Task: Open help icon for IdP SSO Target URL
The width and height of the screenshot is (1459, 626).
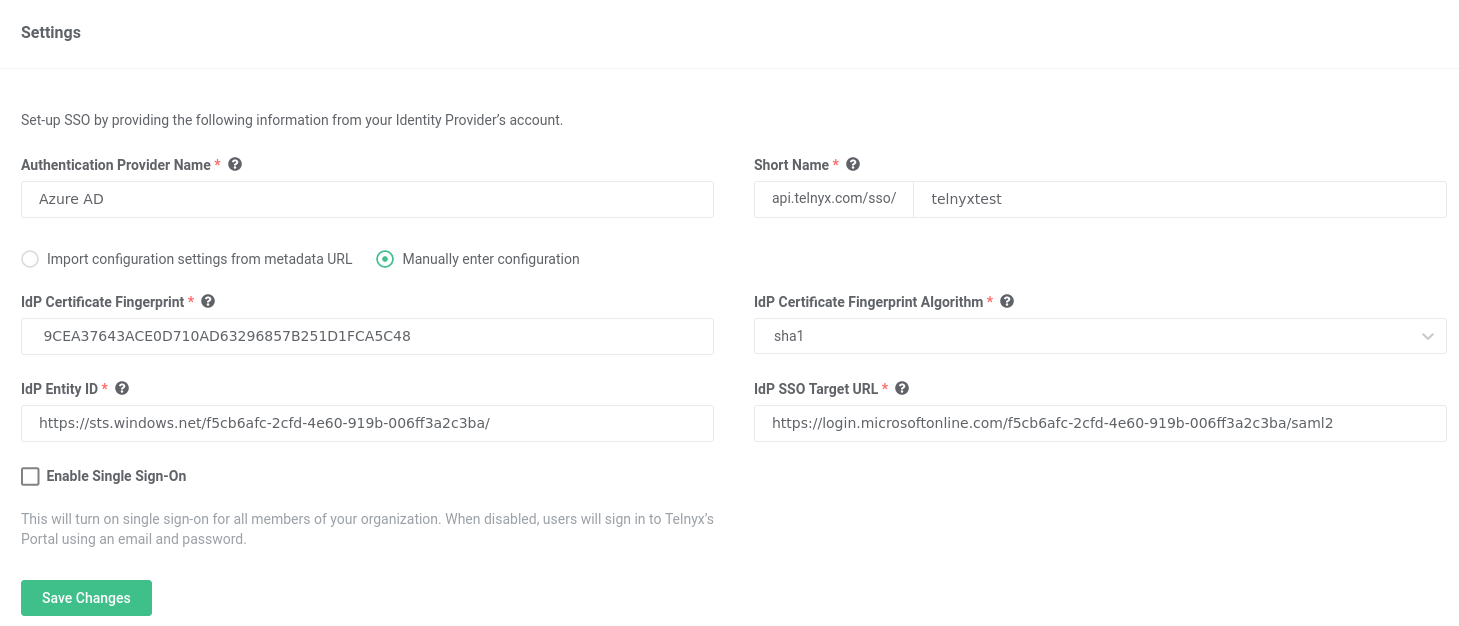Action: point(902,388)
